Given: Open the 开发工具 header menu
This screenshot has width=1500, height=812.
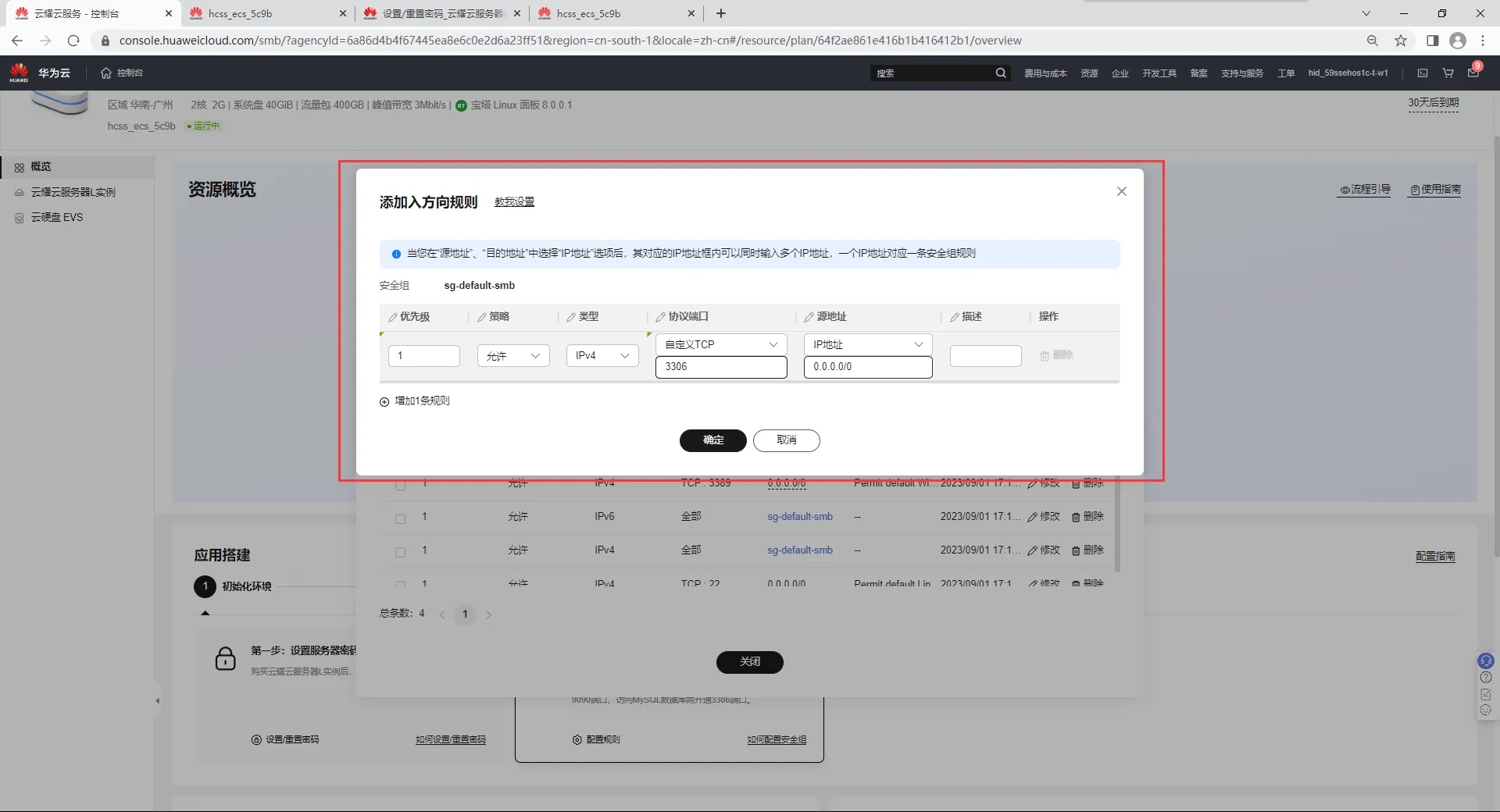Looking at the screenshot, I should (1159, 73).
